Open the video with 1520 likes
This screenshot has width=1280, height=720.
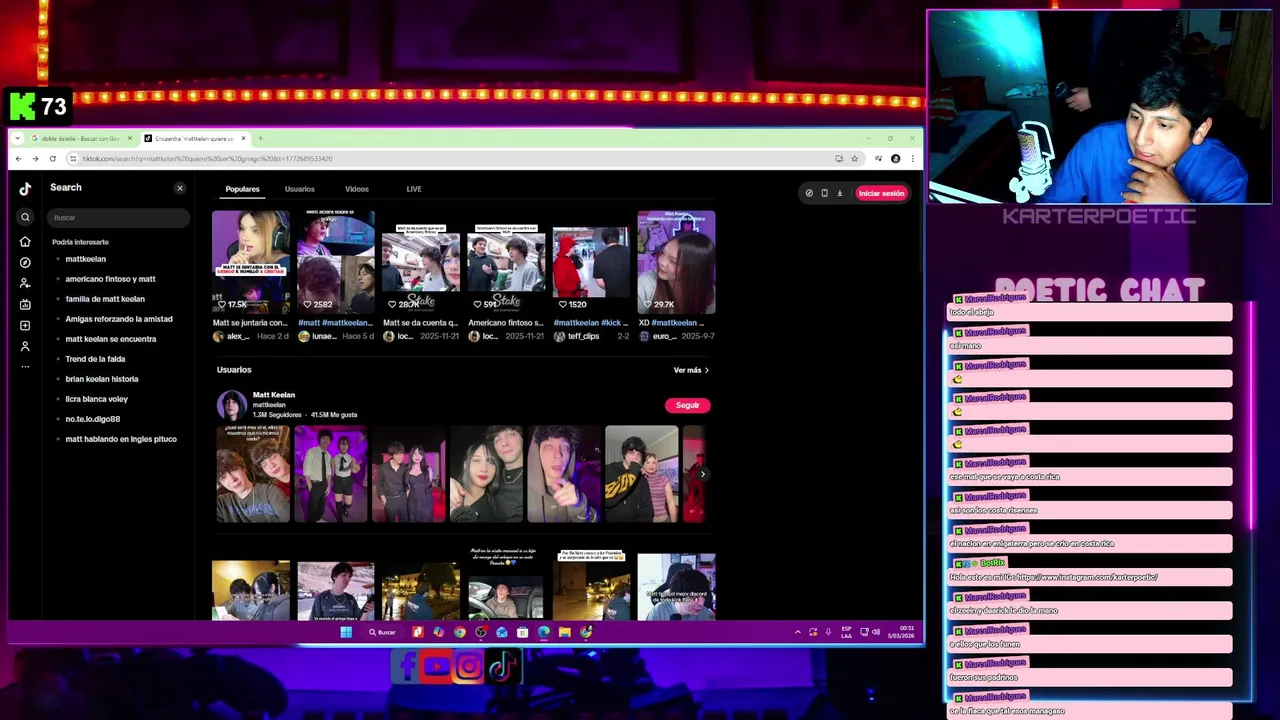pos(591,262)
